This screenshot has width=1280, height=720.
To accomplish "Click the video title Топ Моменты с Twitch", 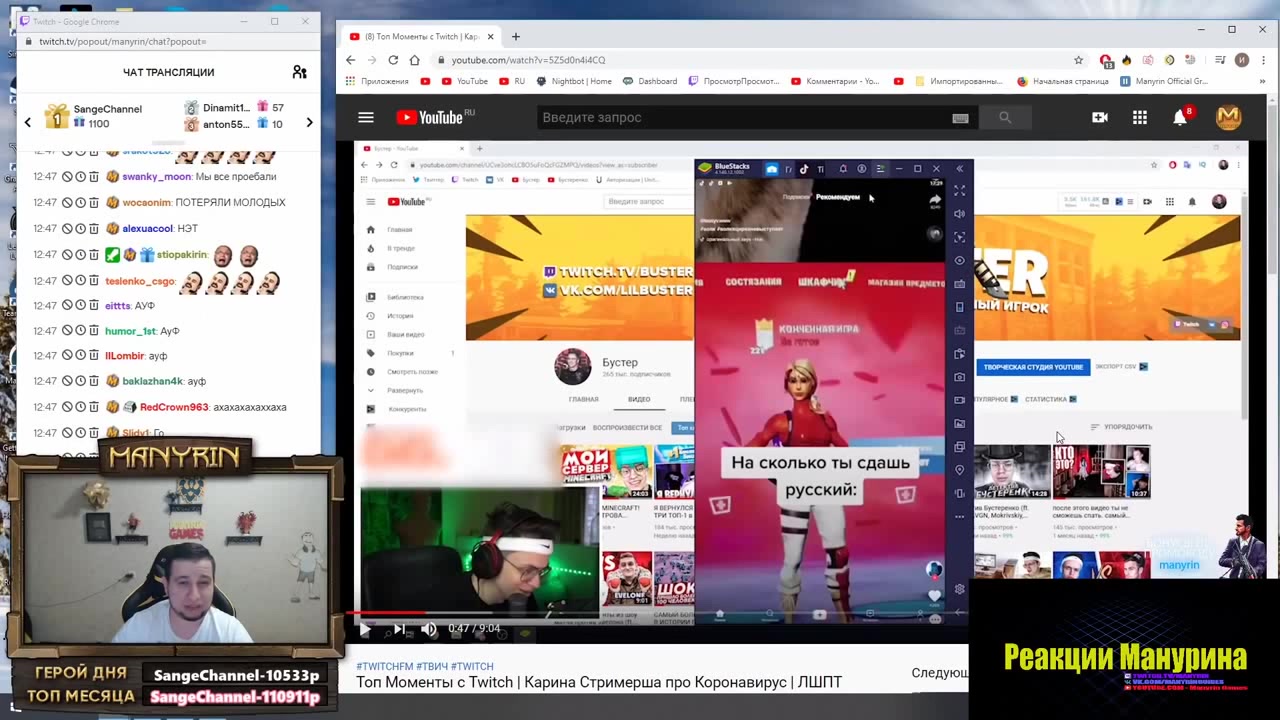I will [x=599, y=682].
